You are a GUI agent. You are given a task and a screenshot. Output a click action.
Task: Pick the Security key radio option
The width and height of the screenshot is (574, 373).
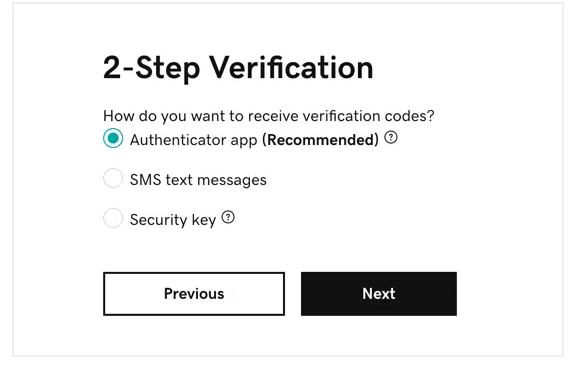tap(113, 218)
